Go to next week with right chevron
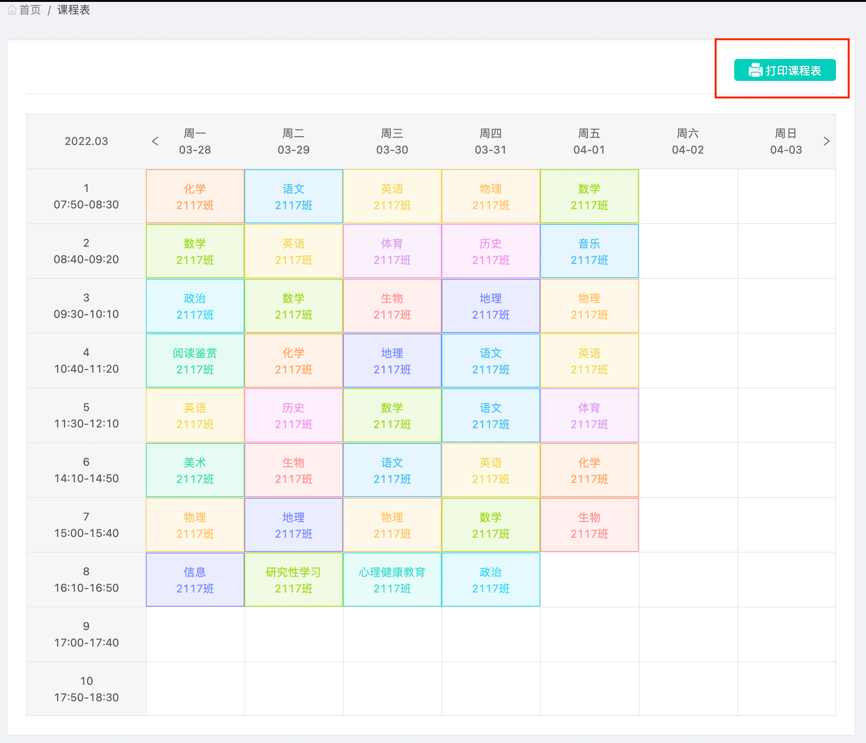Screen dimensions: 866x743 click(826, 141)
